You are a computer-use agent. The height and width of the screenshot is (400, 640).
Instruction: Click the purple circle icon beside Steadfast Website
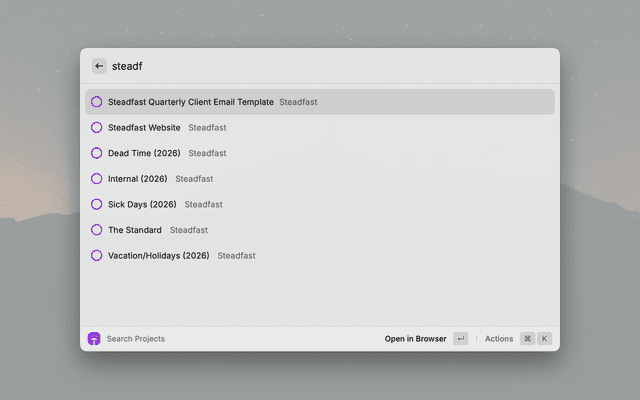click(97, 128)
